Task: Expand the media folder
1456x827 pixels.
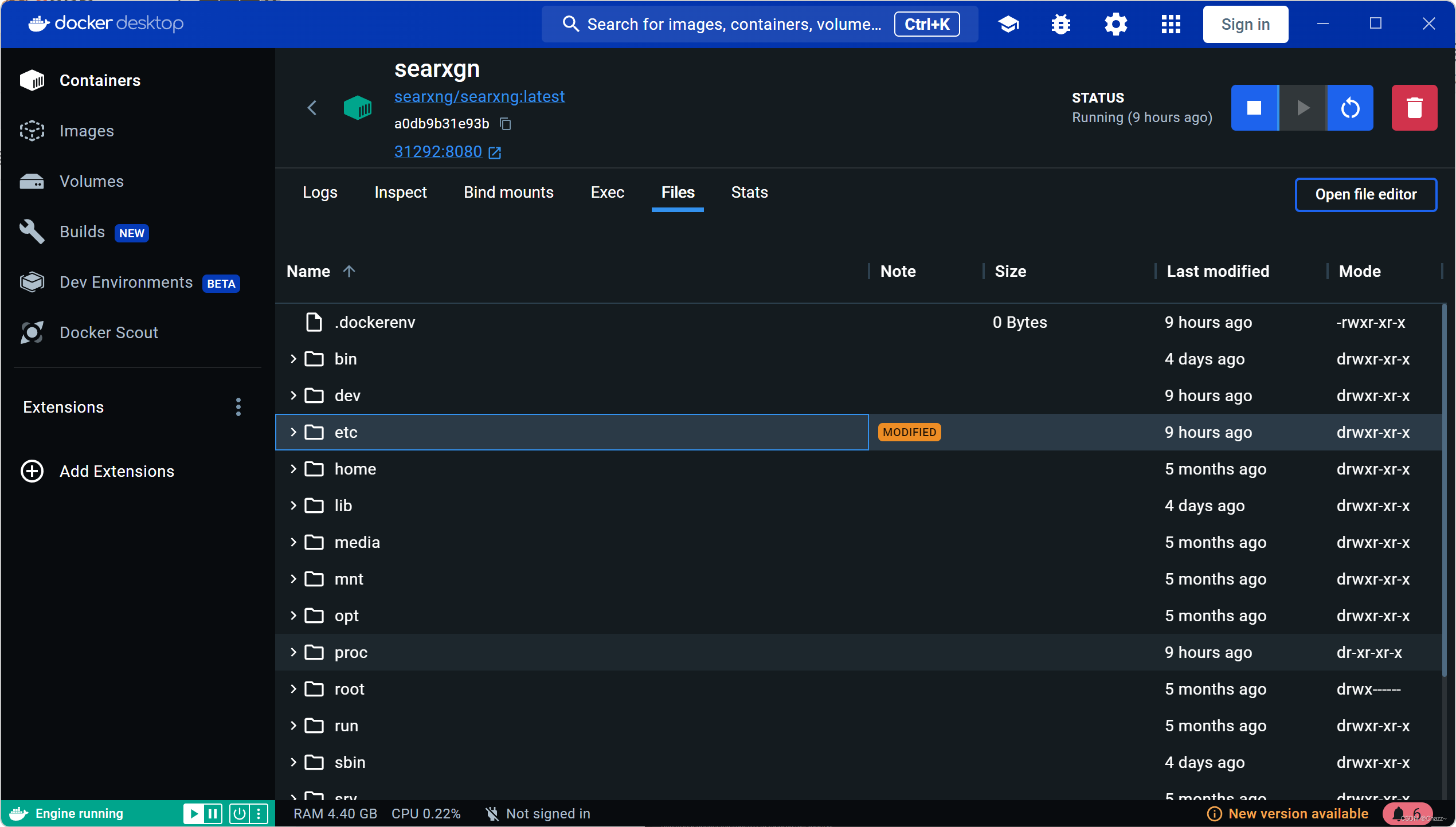Action: pos(293,542)
